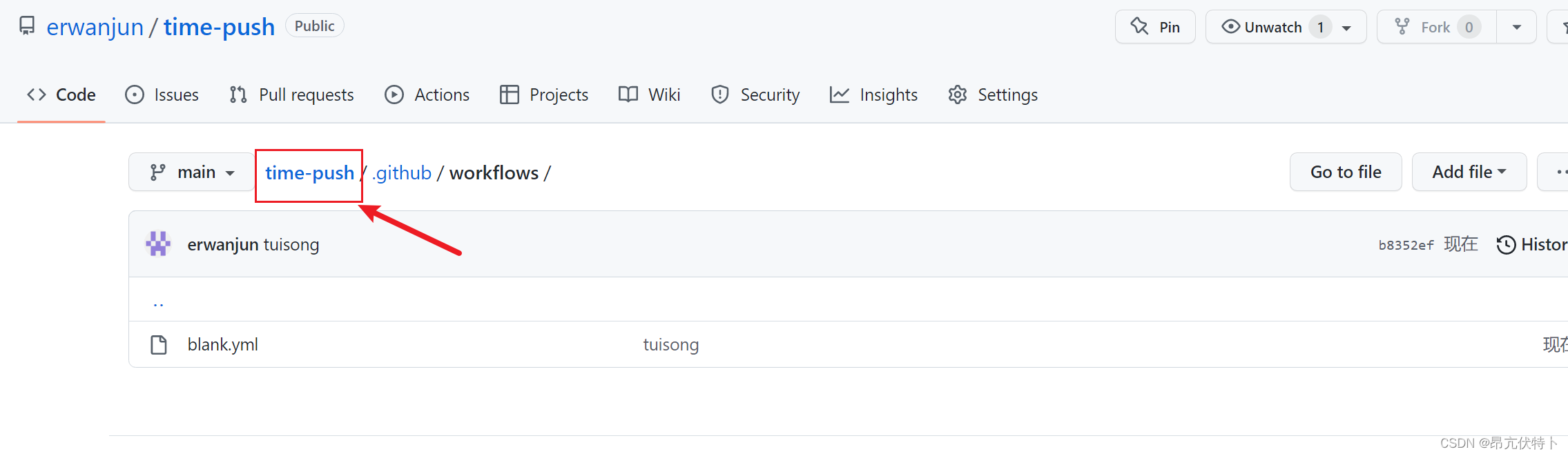Open erwanjun user profile link
Screen dimensions: 1568x456
pos(95,27)
